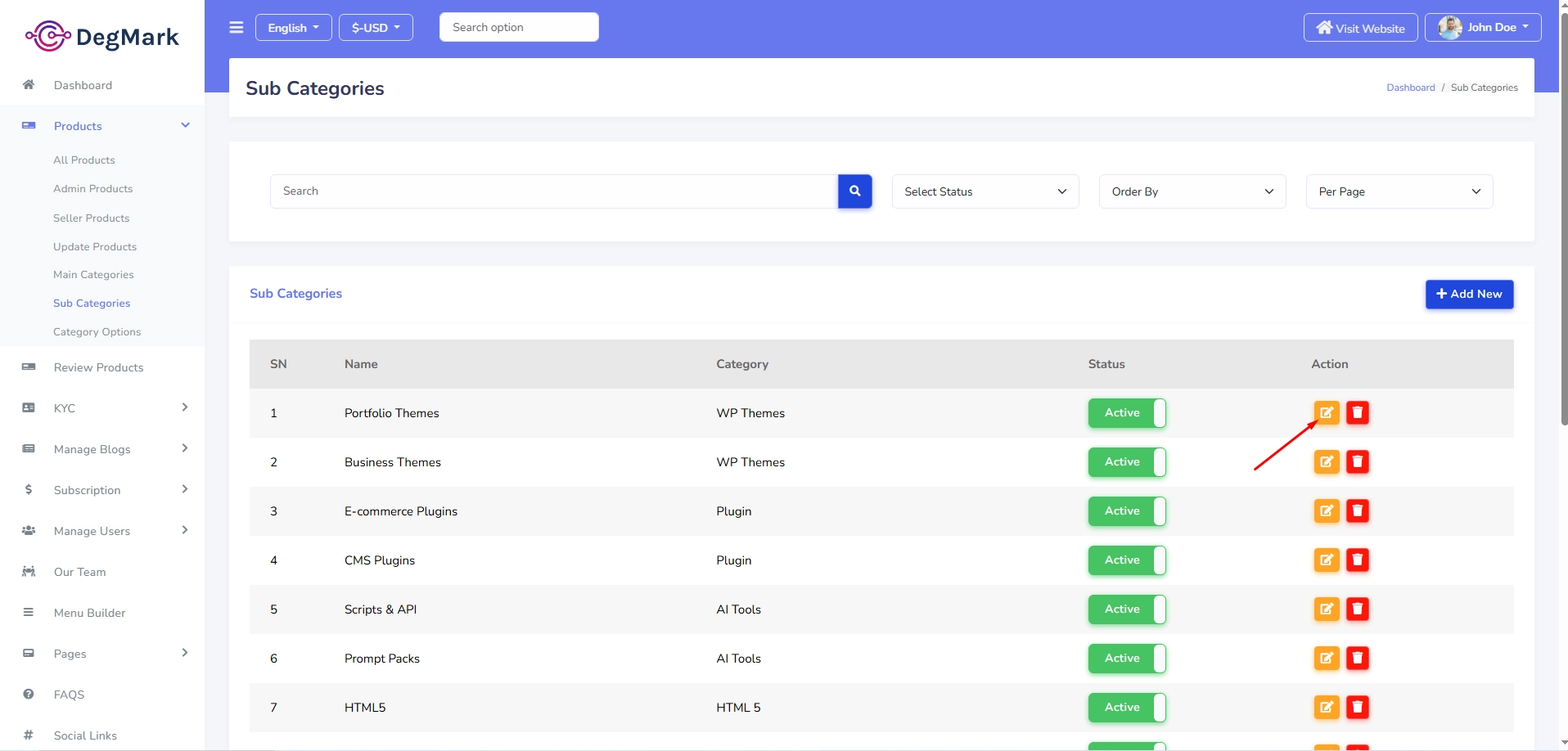Open the English language dropdown
1568x751 pixels.
click(293, 27)
